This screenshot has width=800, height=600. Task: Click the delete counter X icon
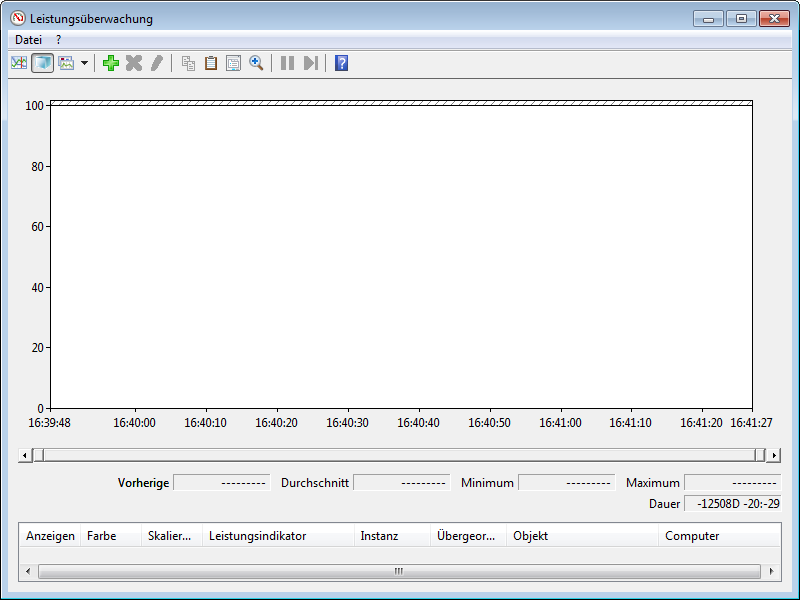134,63
